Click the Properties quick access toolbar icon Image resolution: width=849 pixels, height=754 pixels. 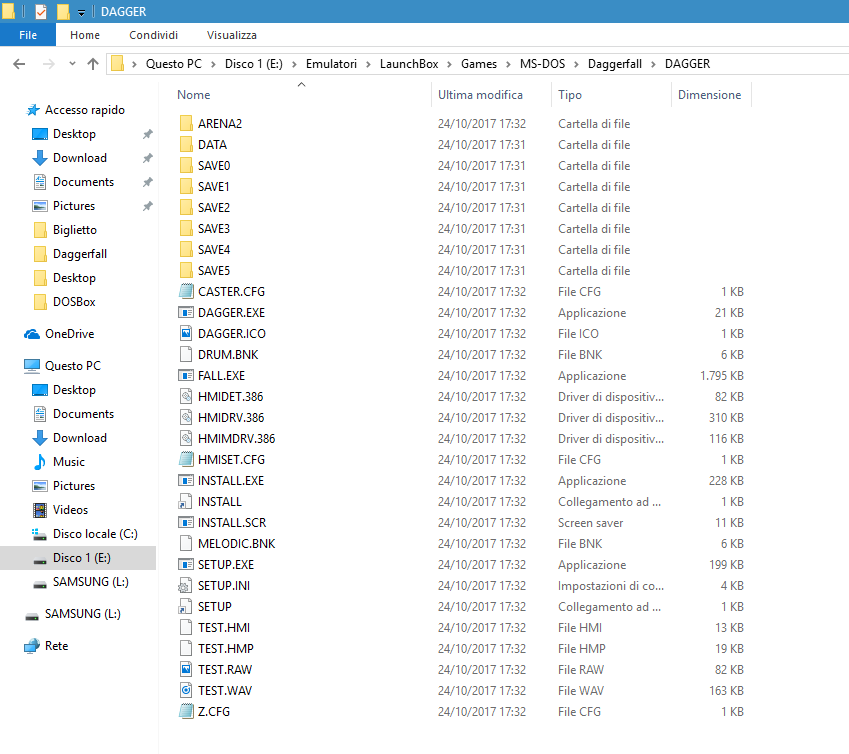tap(41, 11)
